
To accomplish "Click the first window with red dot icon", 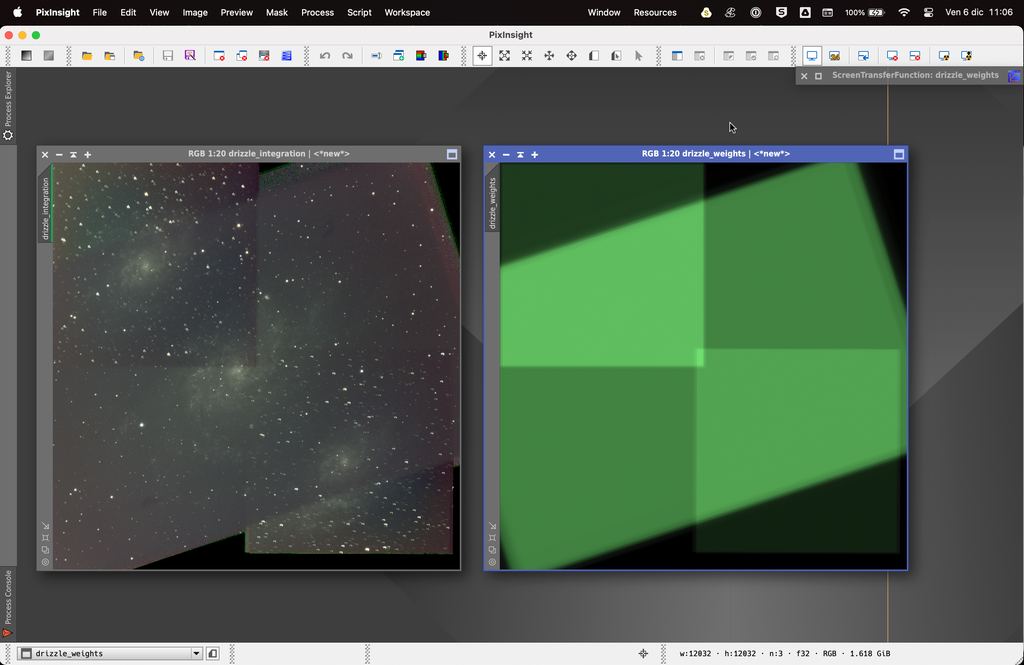I will pyautogui.click(x=219, y=56).
